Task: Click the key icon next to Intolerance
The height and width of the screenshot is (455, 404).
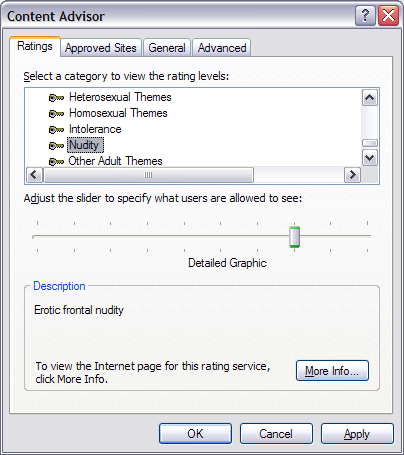Action: [56, 130]
